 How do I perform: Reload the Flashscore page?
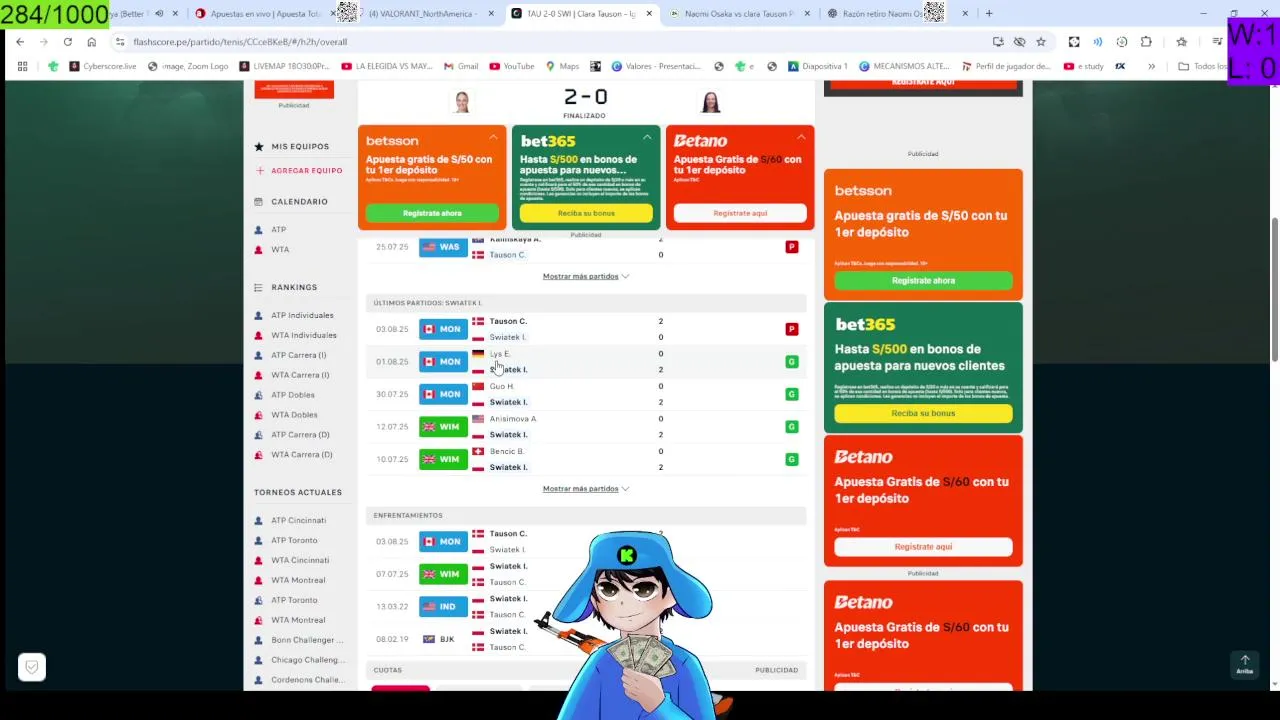click(x=67, y=42)
